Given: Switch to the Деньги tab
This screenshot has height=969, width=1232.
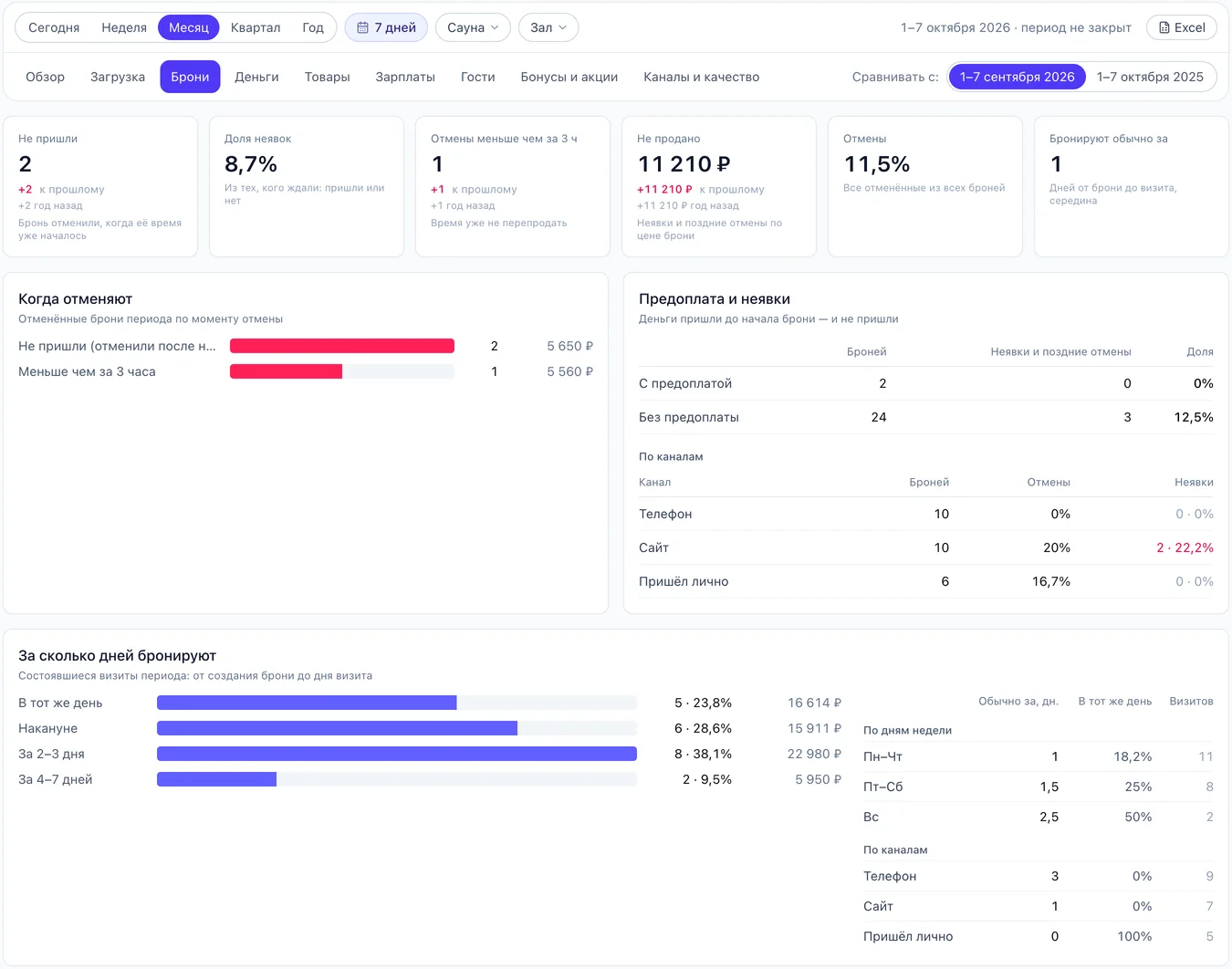Looking at the screenshot, I should [x=256, y=77].
